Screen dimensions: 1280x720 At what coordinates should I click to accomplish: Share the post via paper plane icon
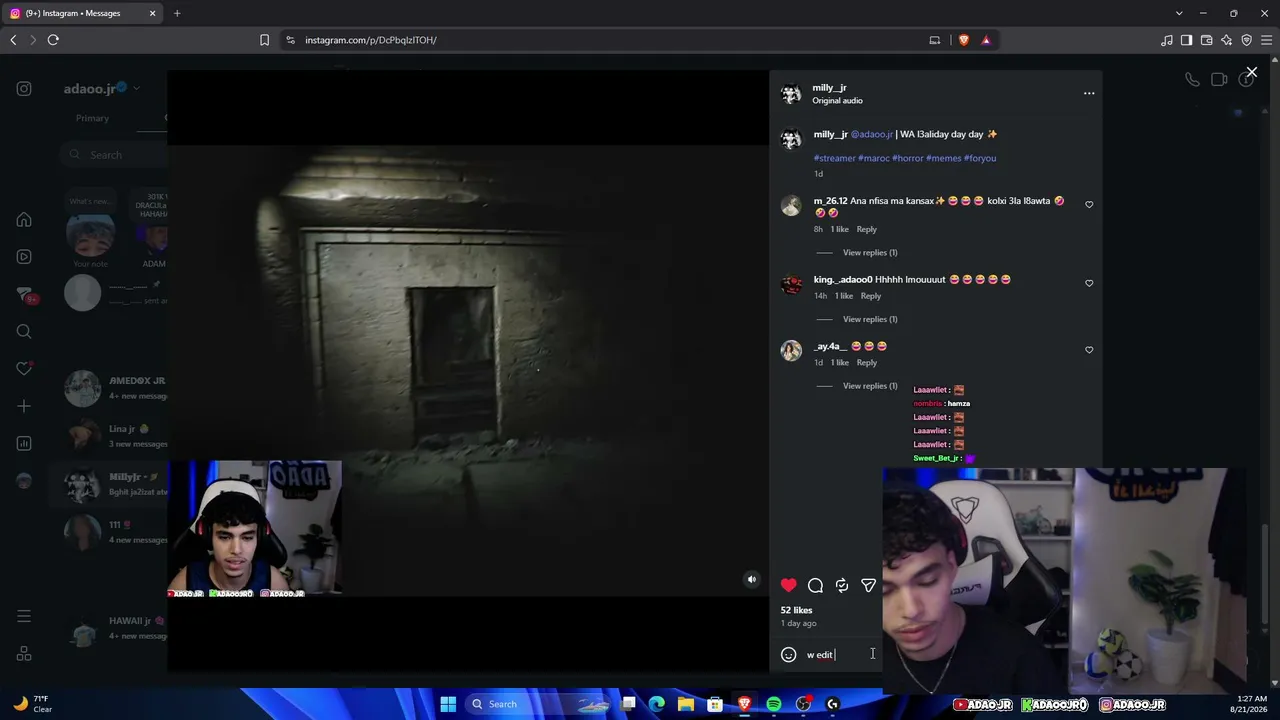[x=868, y=585]
